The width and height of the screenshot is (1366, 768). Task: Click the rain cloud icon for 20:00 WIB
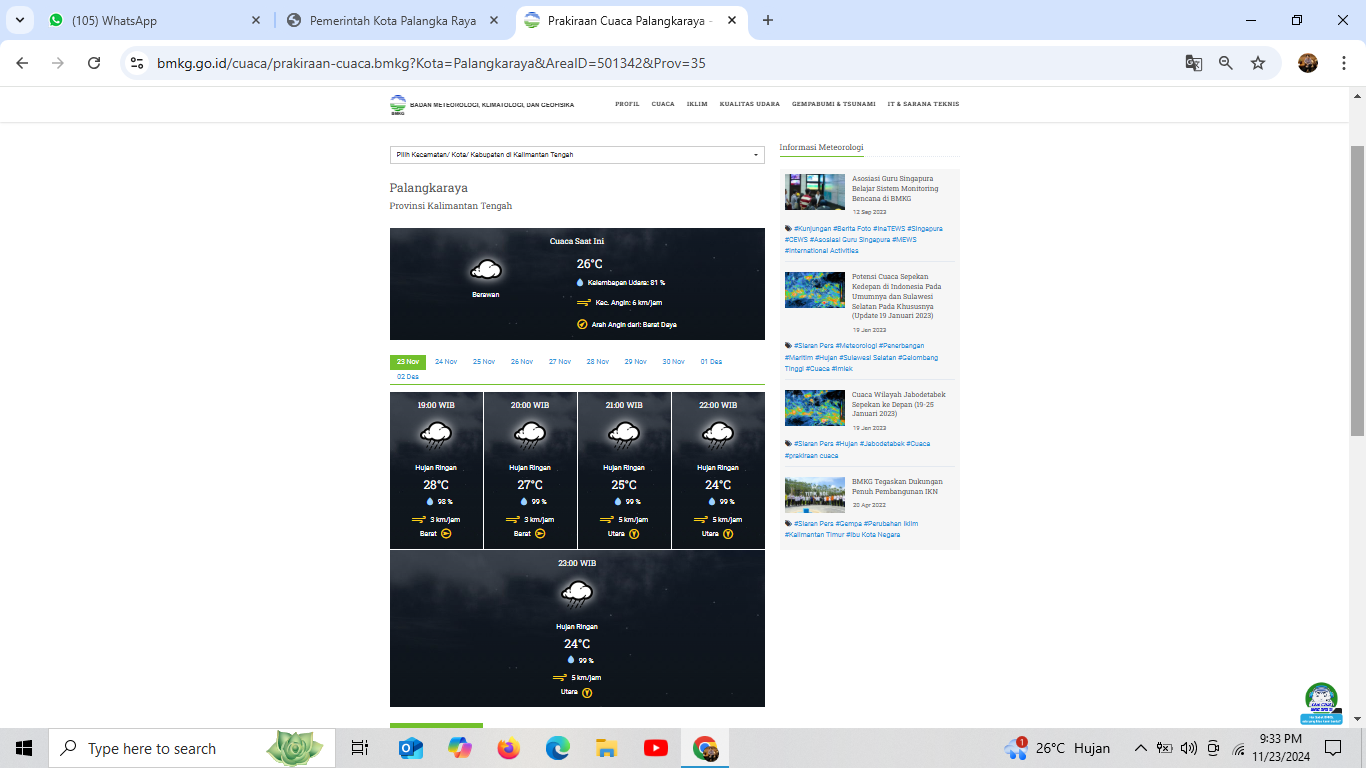pyautogui.click(x=530, y=435)
